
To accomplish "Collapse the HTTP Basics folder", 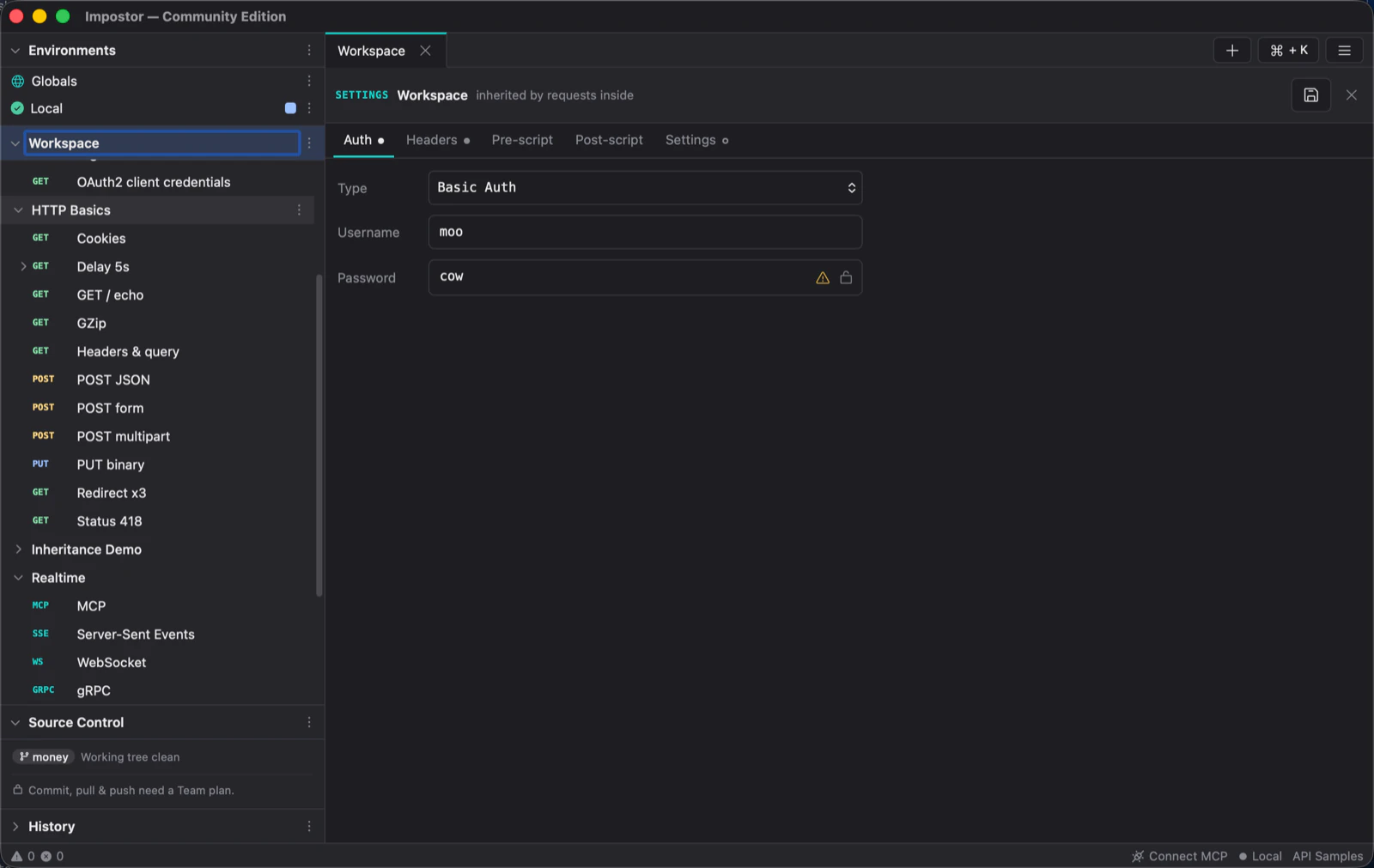I will coord(18,210).
